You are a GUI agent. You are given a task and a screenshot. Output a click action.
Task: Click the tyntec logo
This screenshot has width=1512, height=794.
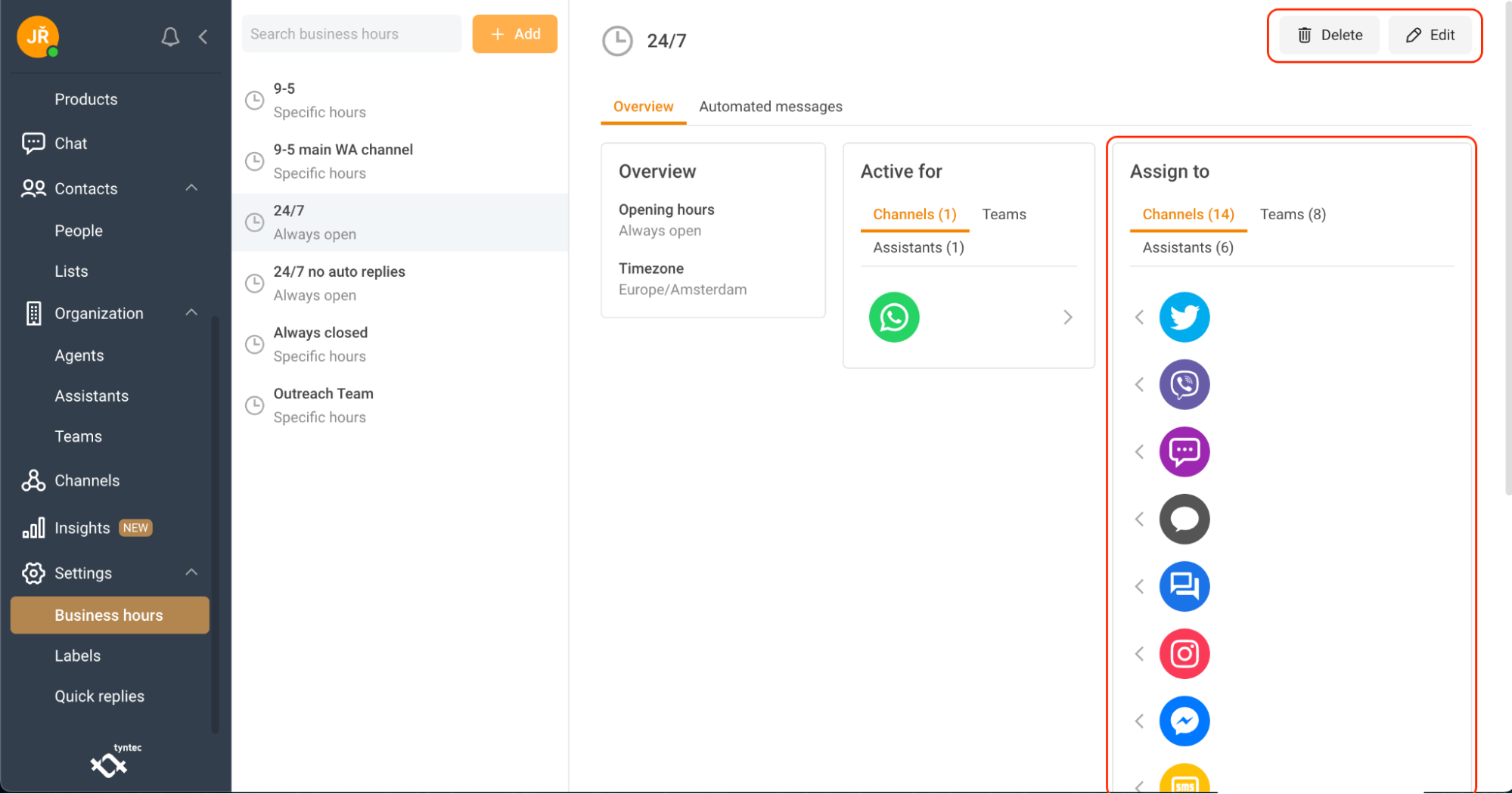coord(114,761)
